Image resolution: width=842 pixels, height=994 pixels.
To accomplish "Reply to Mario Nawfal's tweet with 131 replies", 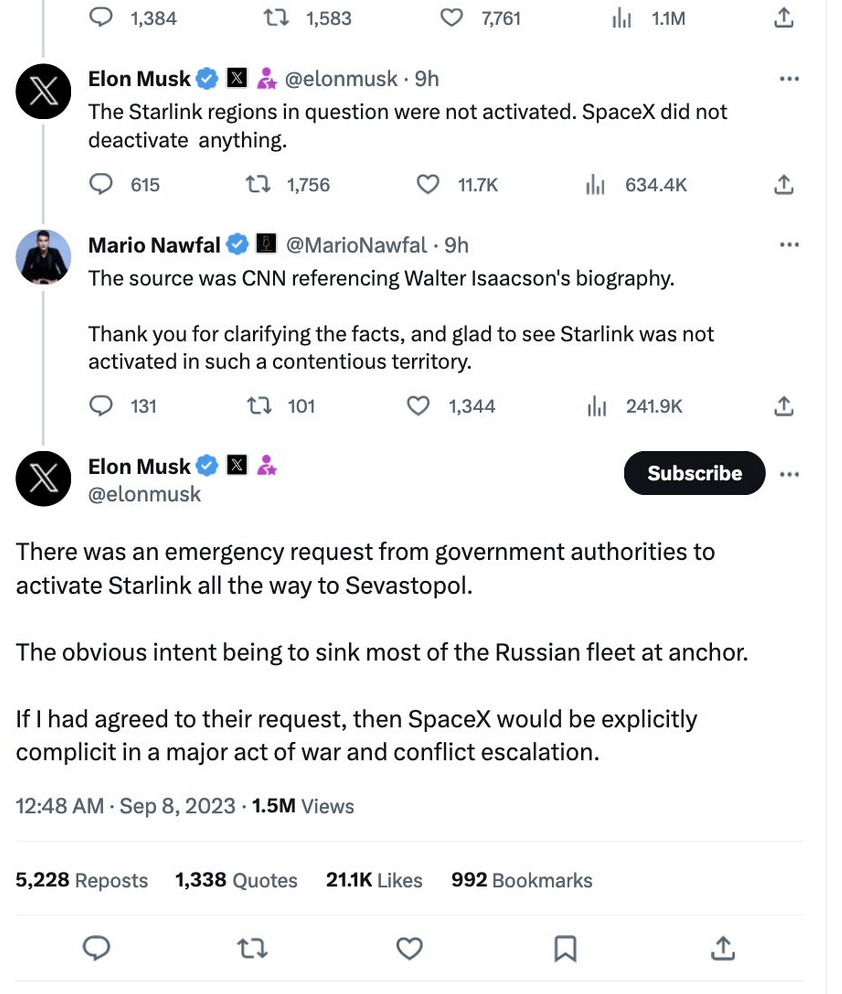I will pyautogui.click(x=101, y=406).
